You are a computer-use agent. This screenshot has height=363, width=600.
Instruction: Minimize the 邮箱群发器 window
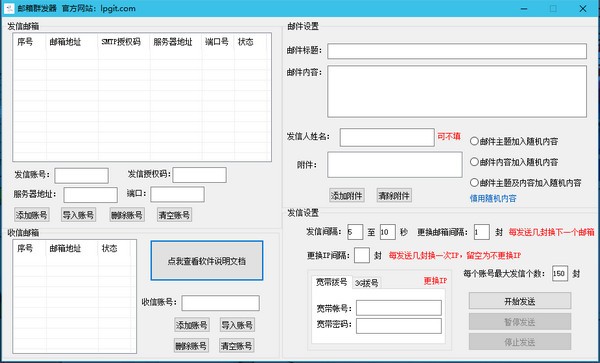coord(524,8)
